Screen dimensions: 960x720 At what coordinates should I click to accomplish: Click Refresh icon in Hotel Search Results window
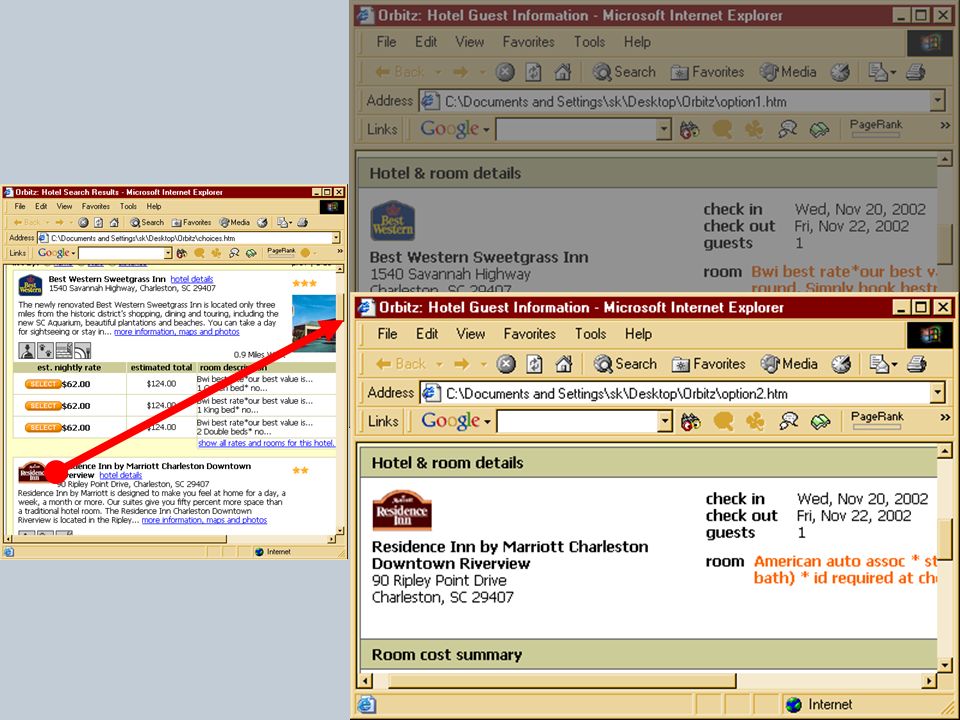click(98, 222)
